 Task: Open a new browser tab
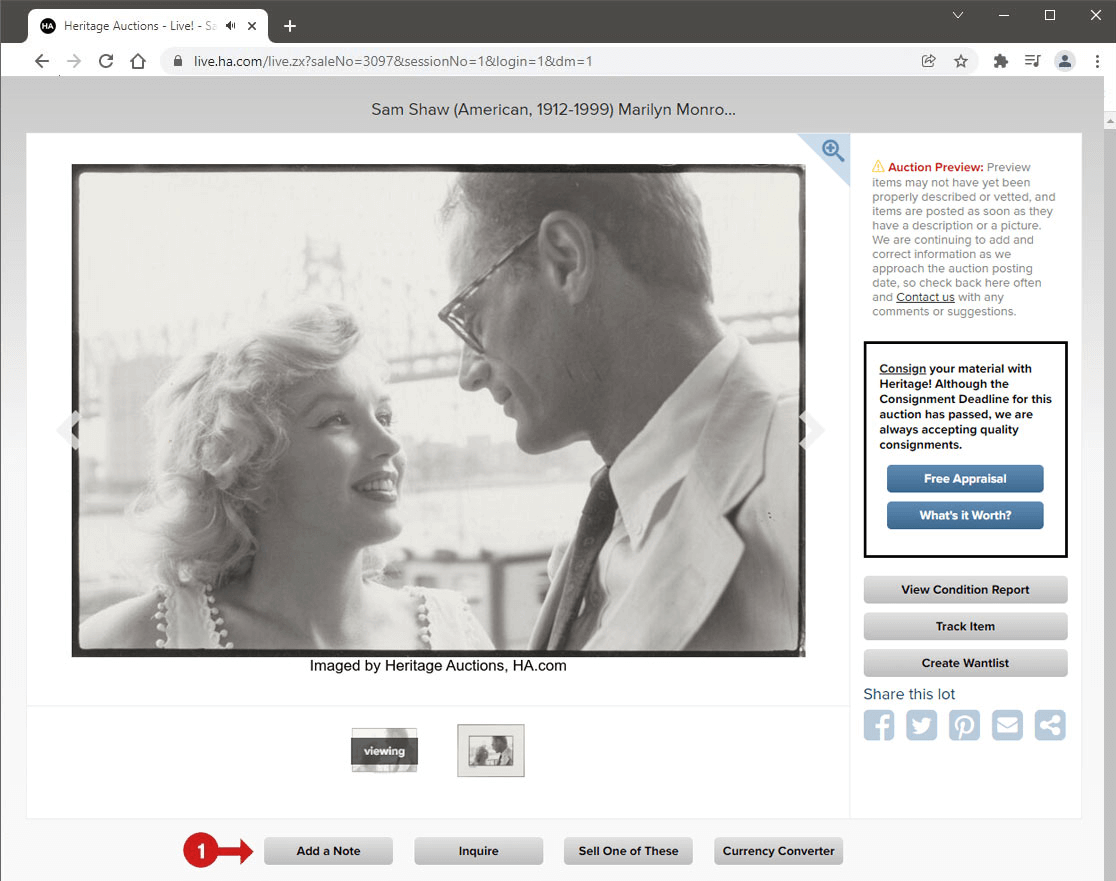(290, 25)
